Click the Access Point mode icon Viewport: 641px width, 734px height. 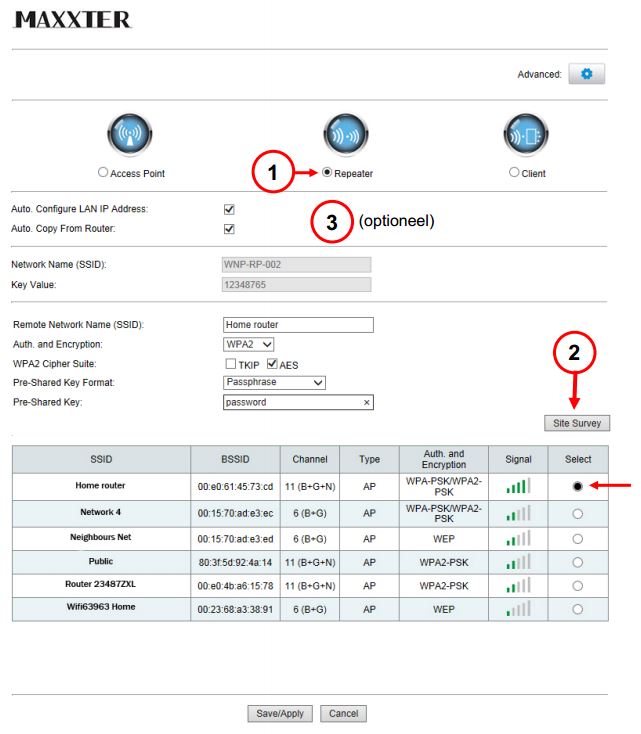[x=130, y=134]
